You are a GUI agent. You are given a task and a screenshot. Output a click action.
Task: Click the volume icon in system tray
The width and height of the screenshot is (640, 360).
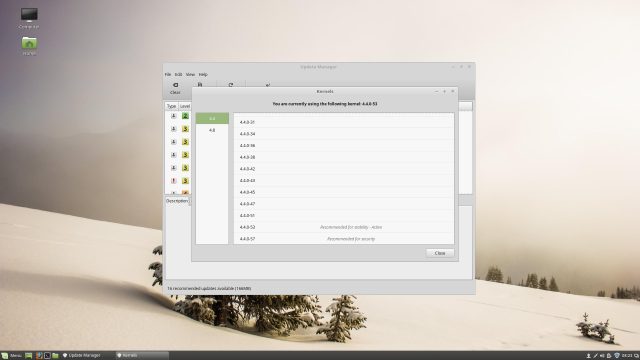click(602, 356)
